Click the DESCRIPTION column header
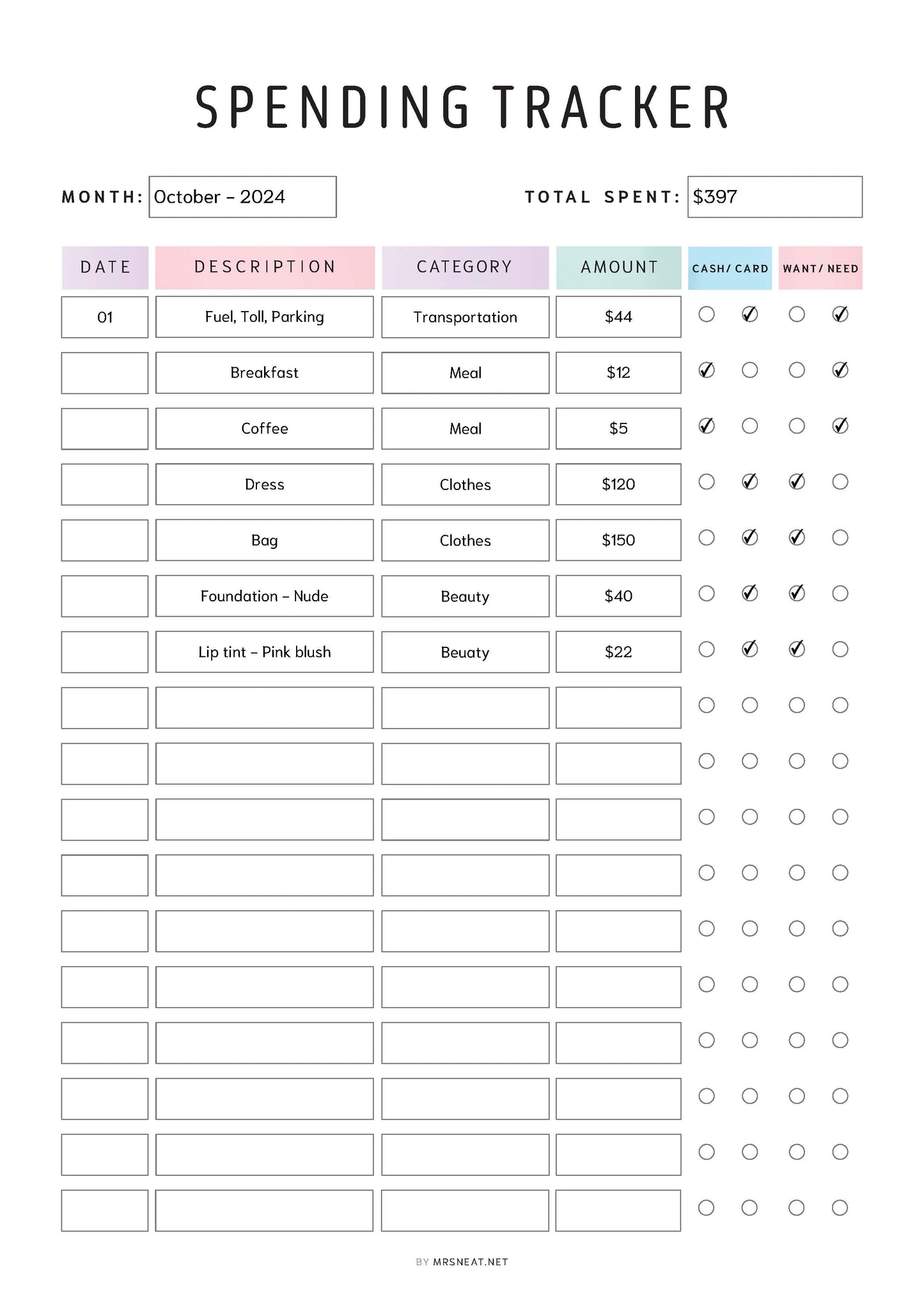This screenshot has height=1307, width=924. pos(265,267)
